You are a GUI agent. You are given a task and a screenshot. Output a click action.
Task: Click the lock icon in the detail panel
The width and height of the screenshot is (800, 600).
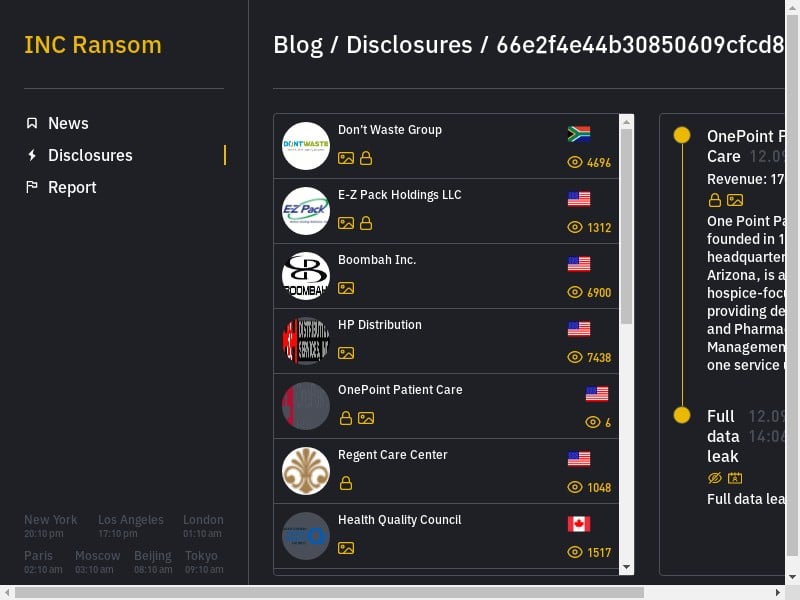[x=715, y=200]
